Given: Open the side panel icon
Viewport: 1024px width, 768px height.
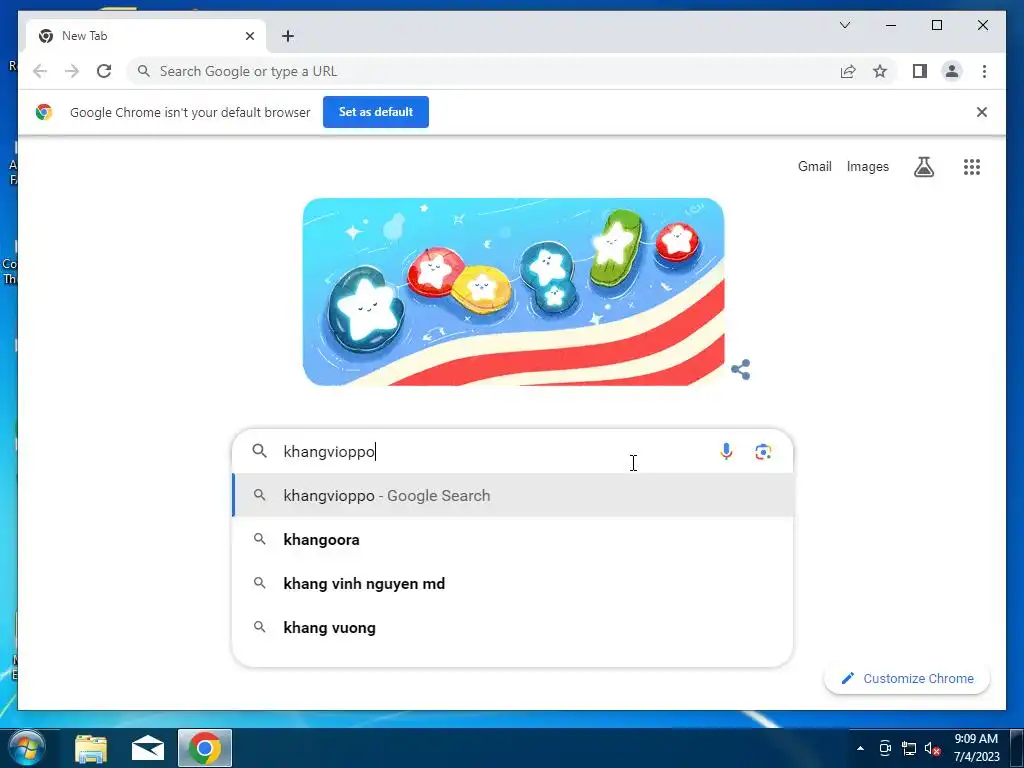Looking at the screenshot, I should pyautogui.click(x=920, y=71).
